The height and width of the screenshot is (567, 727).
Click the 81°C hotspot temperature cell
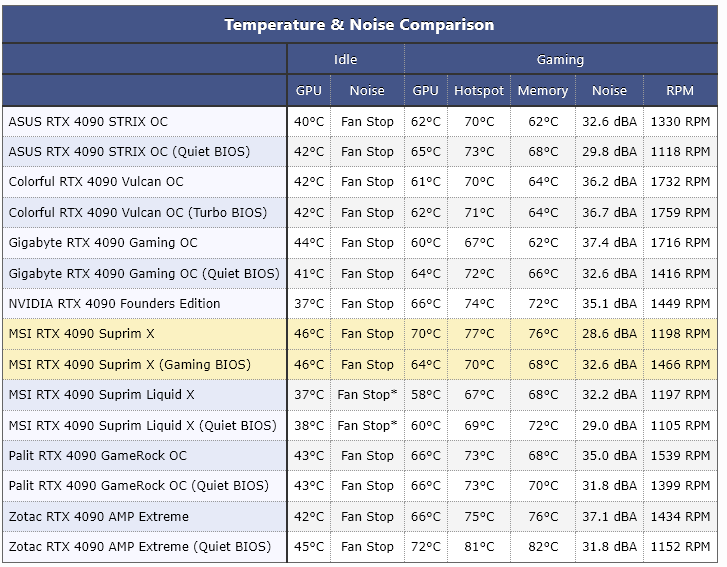[x=479, y=547]
